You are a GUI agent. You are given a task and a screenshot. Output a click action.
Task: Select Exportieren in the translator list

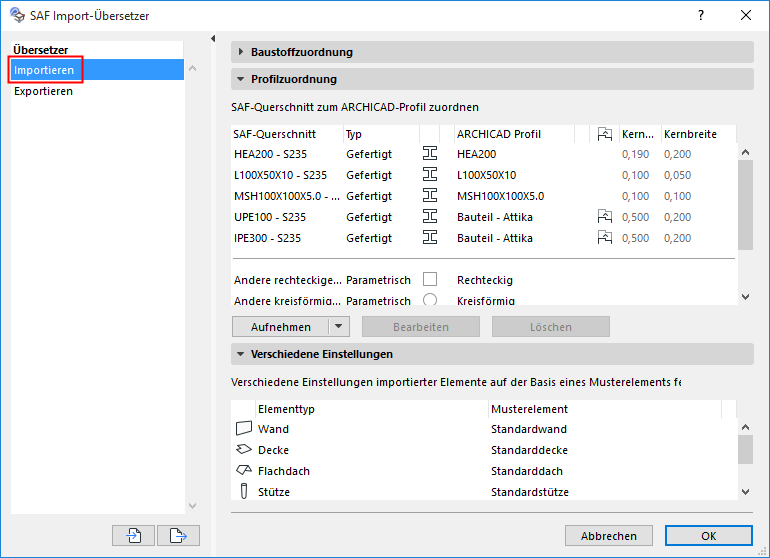click(43, 91)
